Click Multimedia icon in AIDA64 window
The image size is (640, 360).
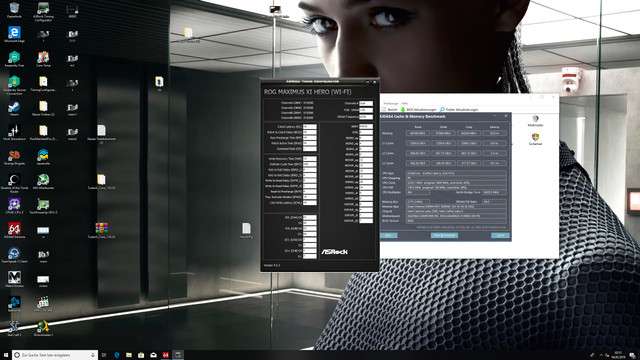coord(535,121)
